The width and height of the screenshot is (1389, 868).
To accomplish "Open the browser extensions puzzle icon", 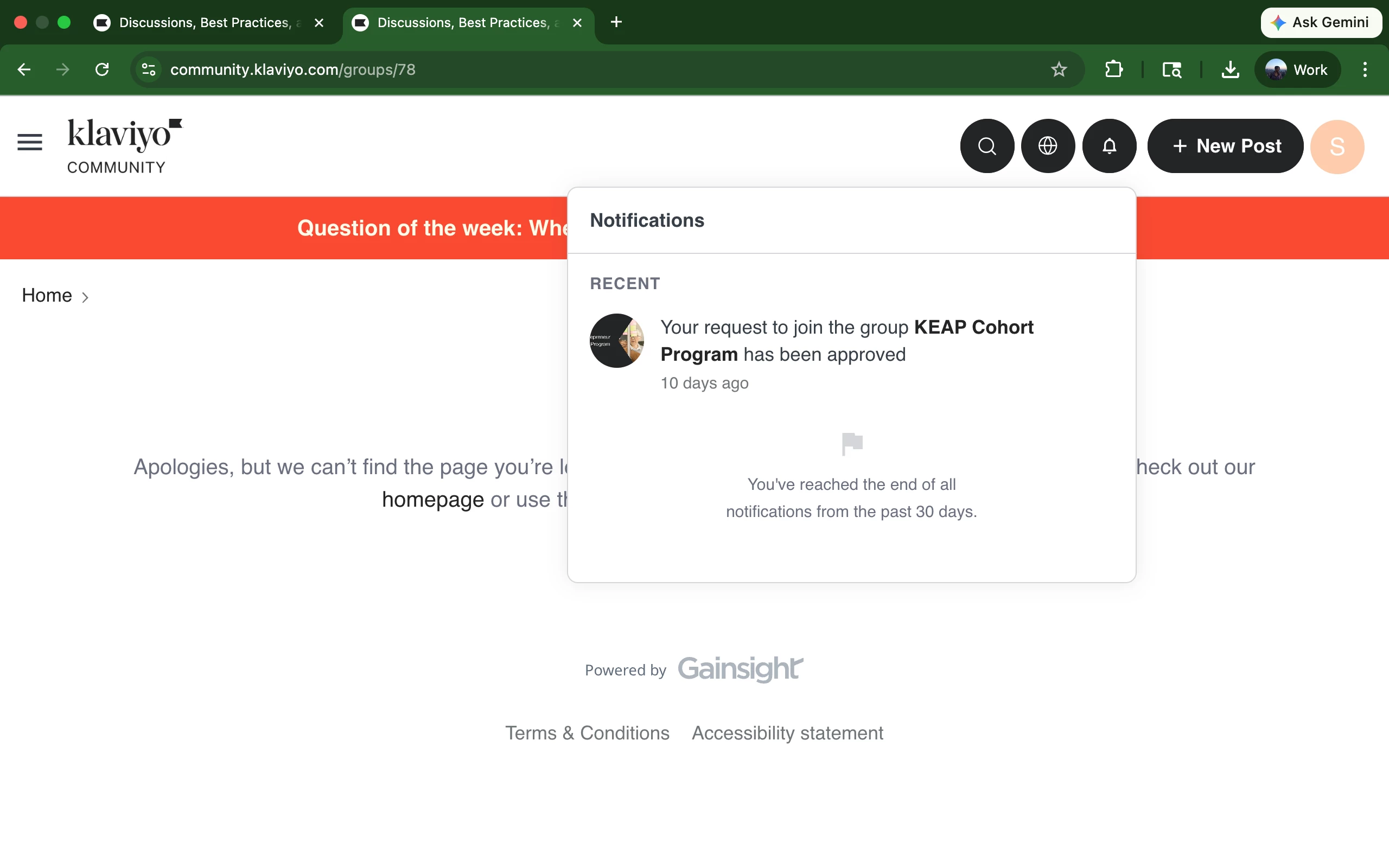I will point(1113,69).
